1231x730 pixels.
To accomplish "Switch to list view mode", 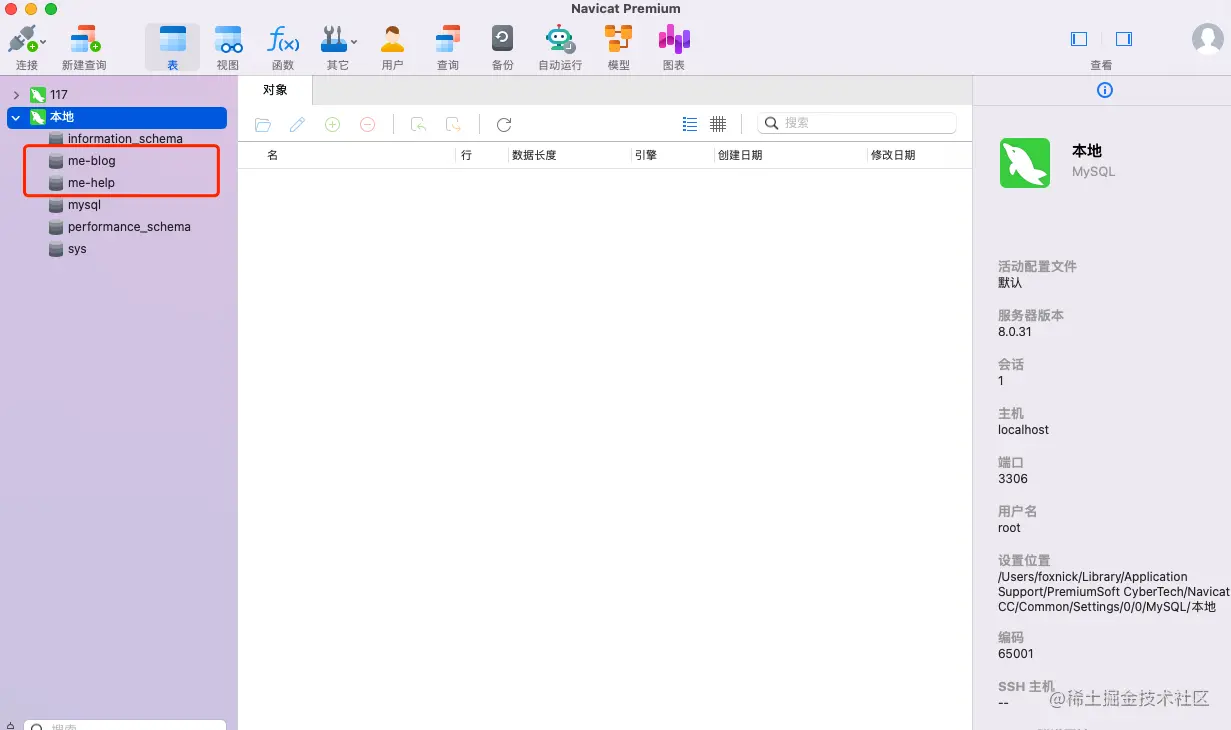I will (690, 124).
